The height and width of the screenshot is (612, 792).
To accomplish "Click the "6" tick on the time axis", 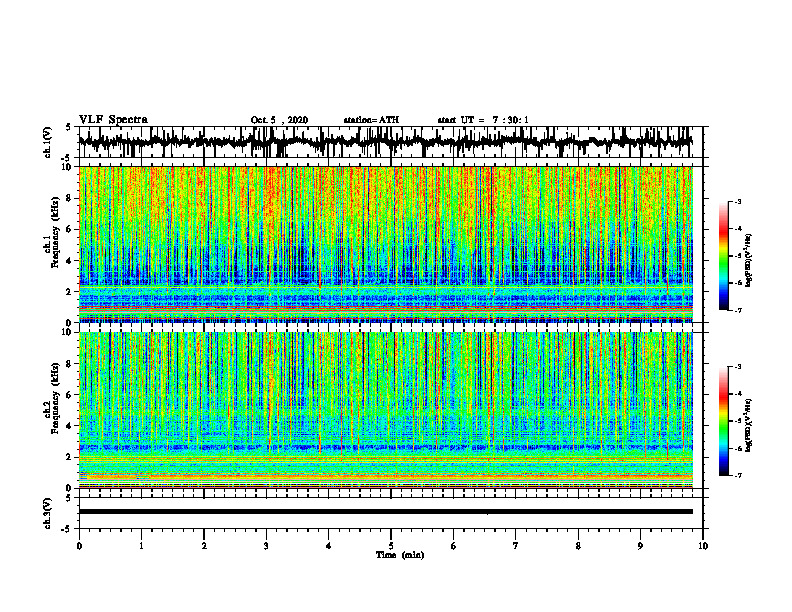I will coord(454,546).
